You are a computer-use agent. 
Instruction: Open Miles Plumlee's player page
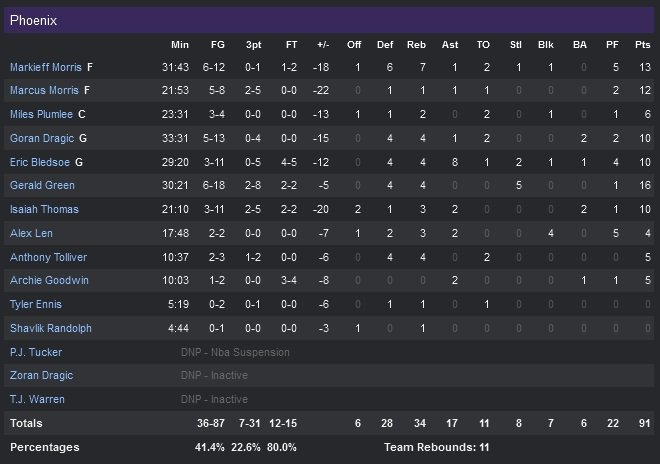coord(41,115)
